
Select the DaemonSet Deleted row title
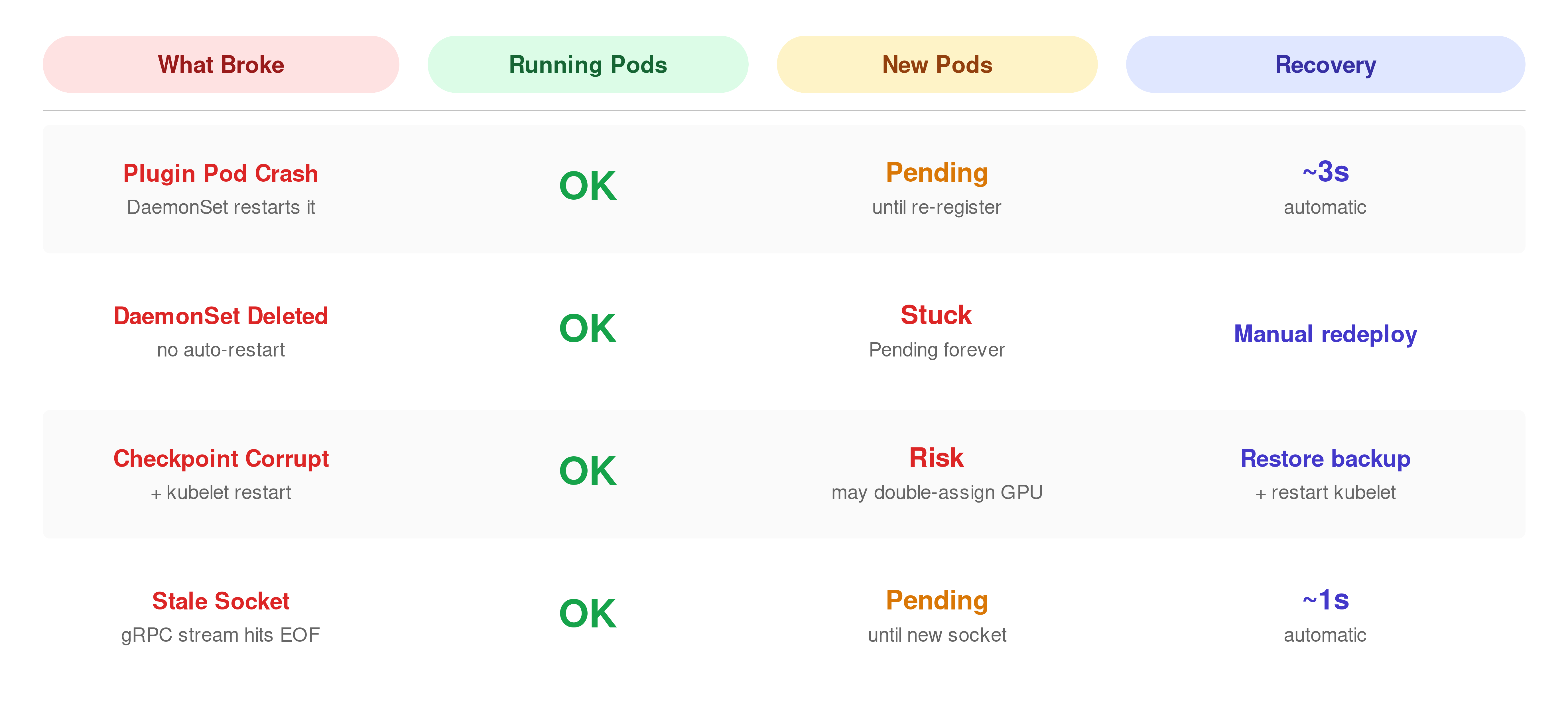pos(220,316)
